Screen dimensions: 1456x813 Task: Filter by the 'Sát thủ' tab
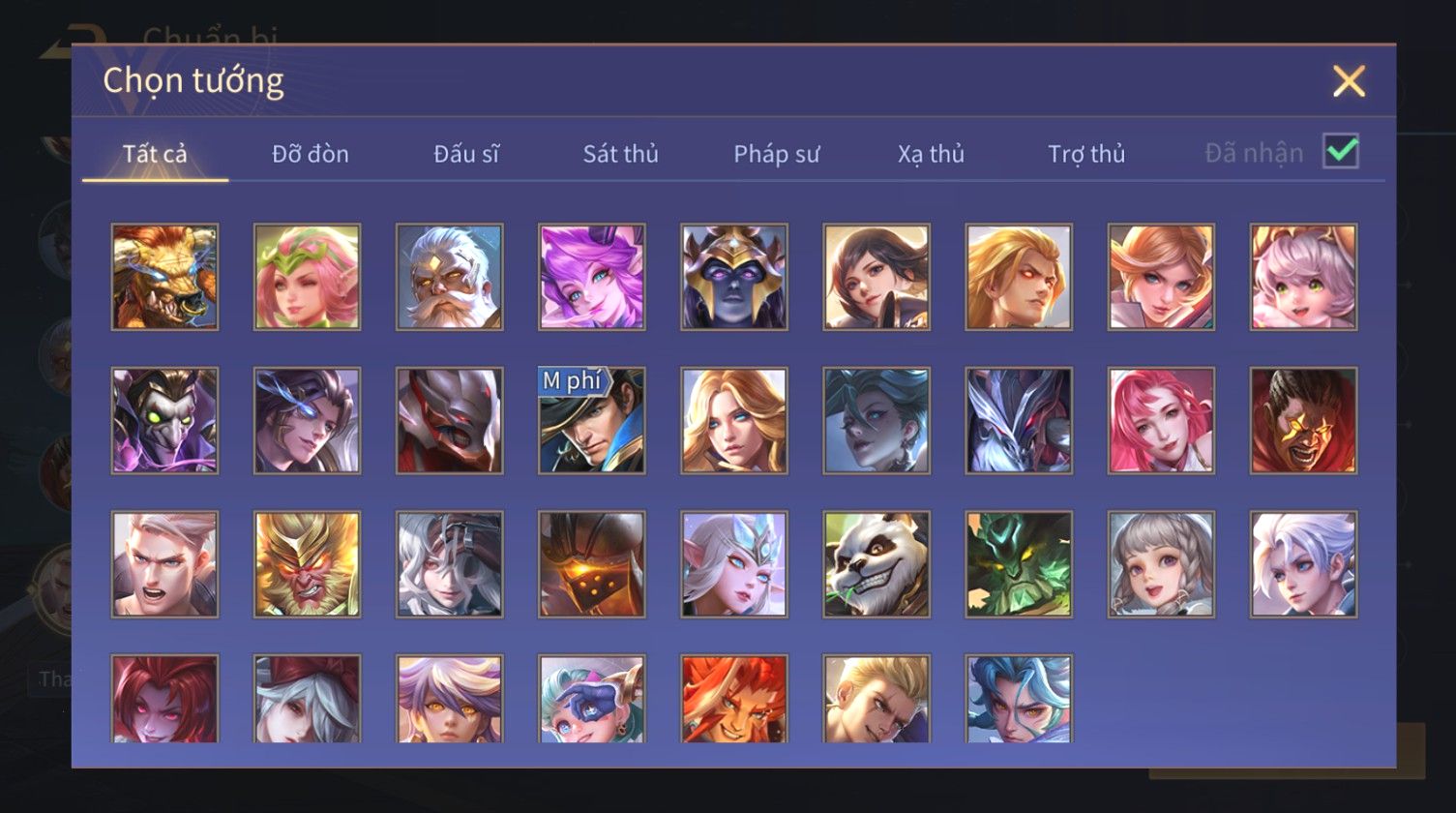coord(620,154)
